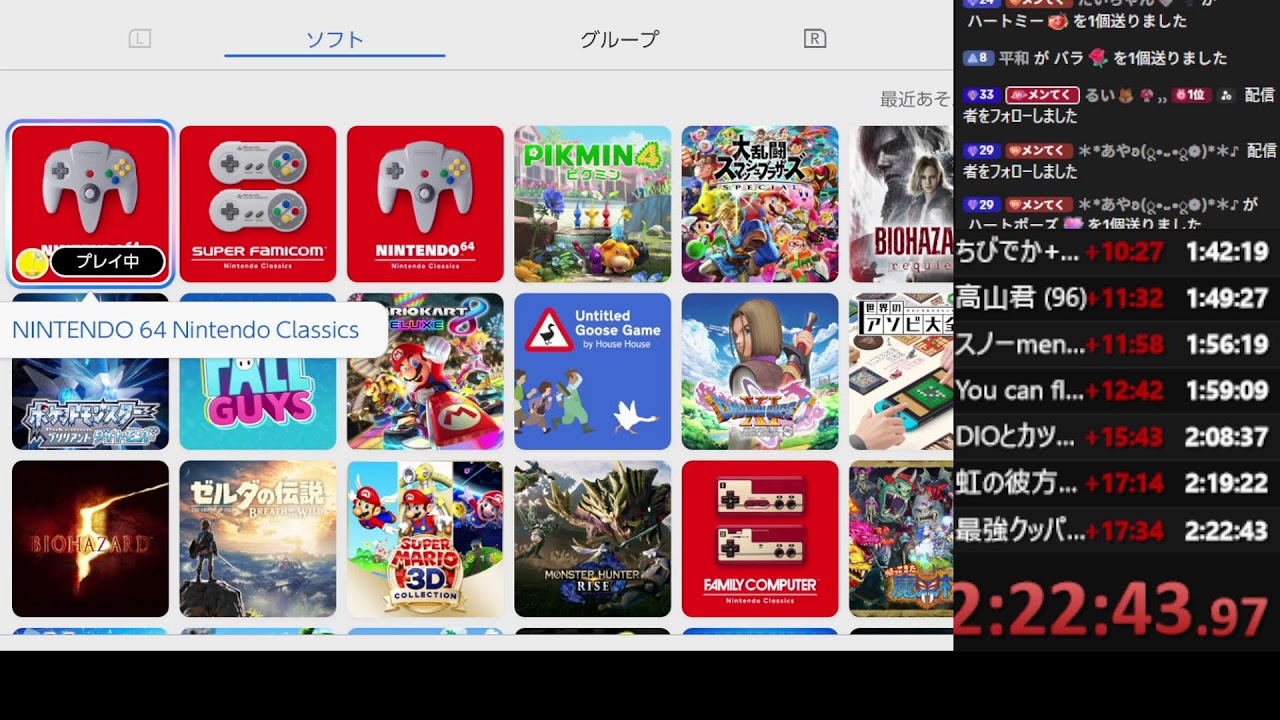The image size is (1280, 720).
Task: Switch to the ソフト tab
Action: click(335, 40)
